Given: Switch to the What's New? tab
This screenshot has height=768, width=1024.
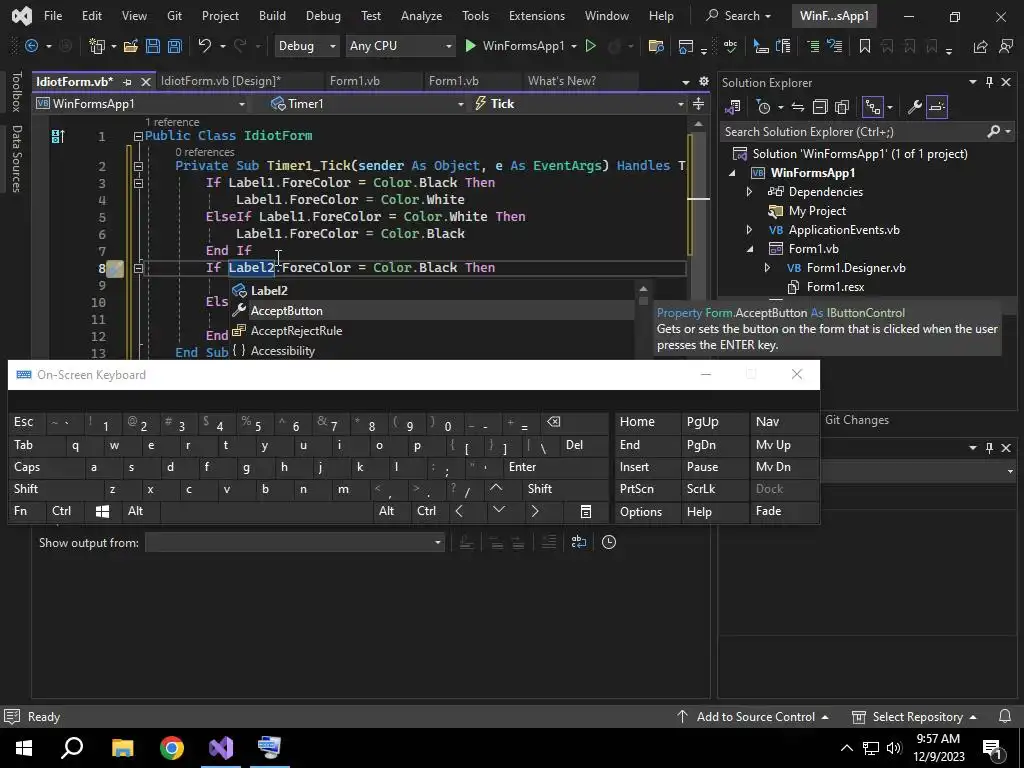Looking at the screenshot, I should coord(562,81).
